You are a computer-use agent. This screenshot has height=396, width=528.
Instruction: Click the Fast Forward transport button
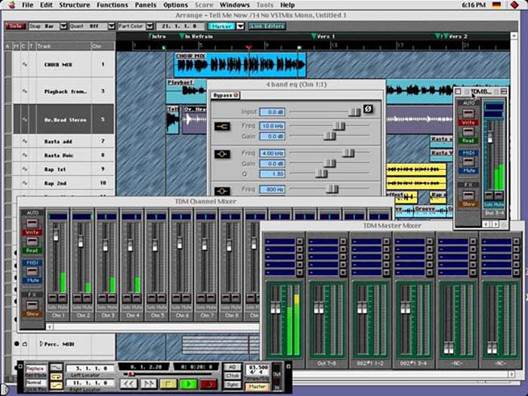150,384
